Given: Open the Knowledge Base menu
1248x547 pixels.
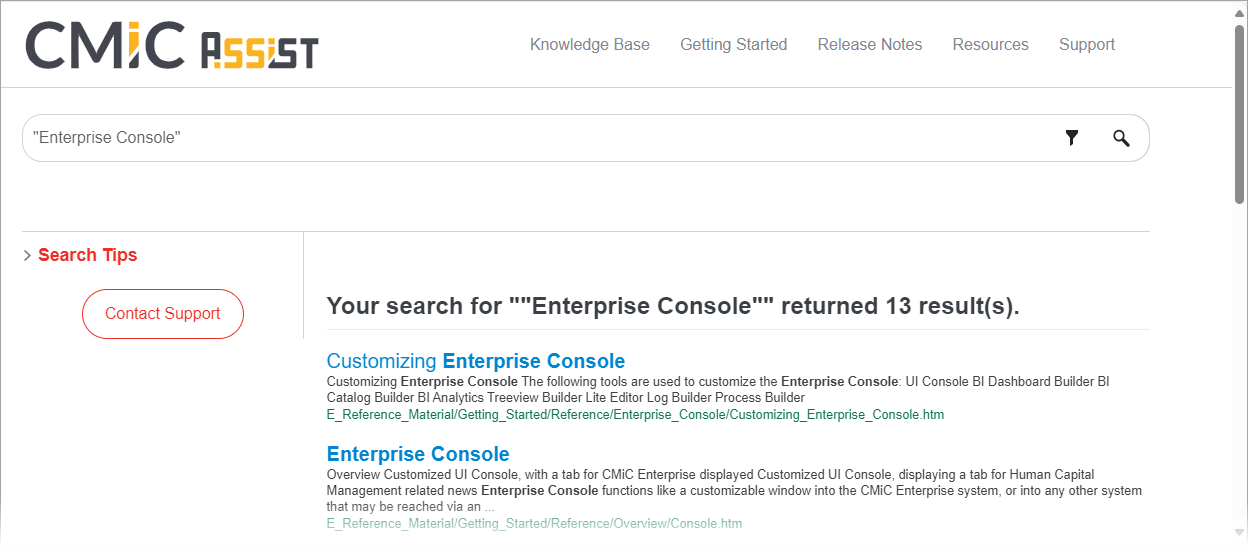Looking at the screenshot, I should [x=589, y=45].
